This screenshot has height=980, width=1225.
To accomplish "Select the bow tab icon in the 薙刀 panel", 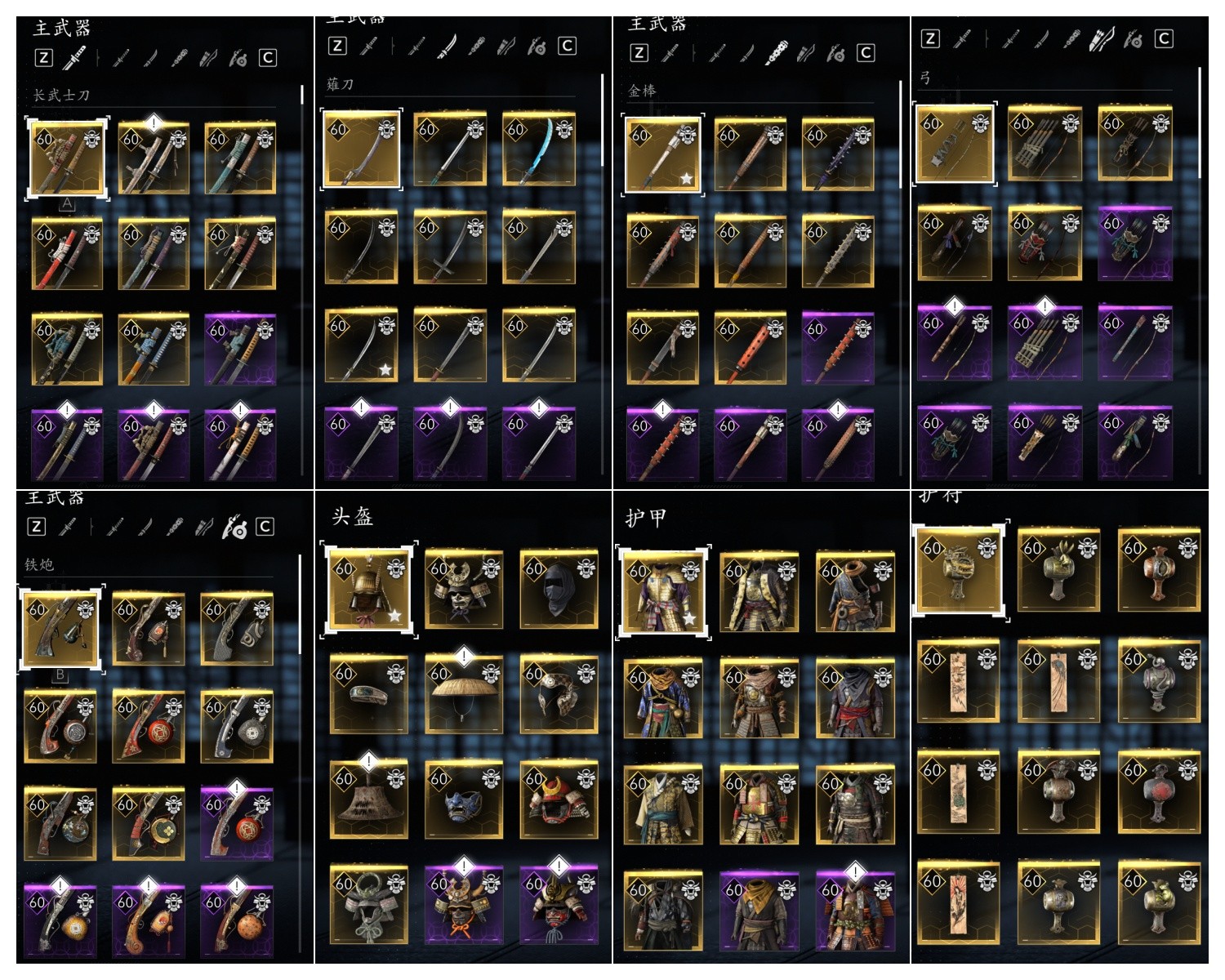I will click(x=506, y=47).
